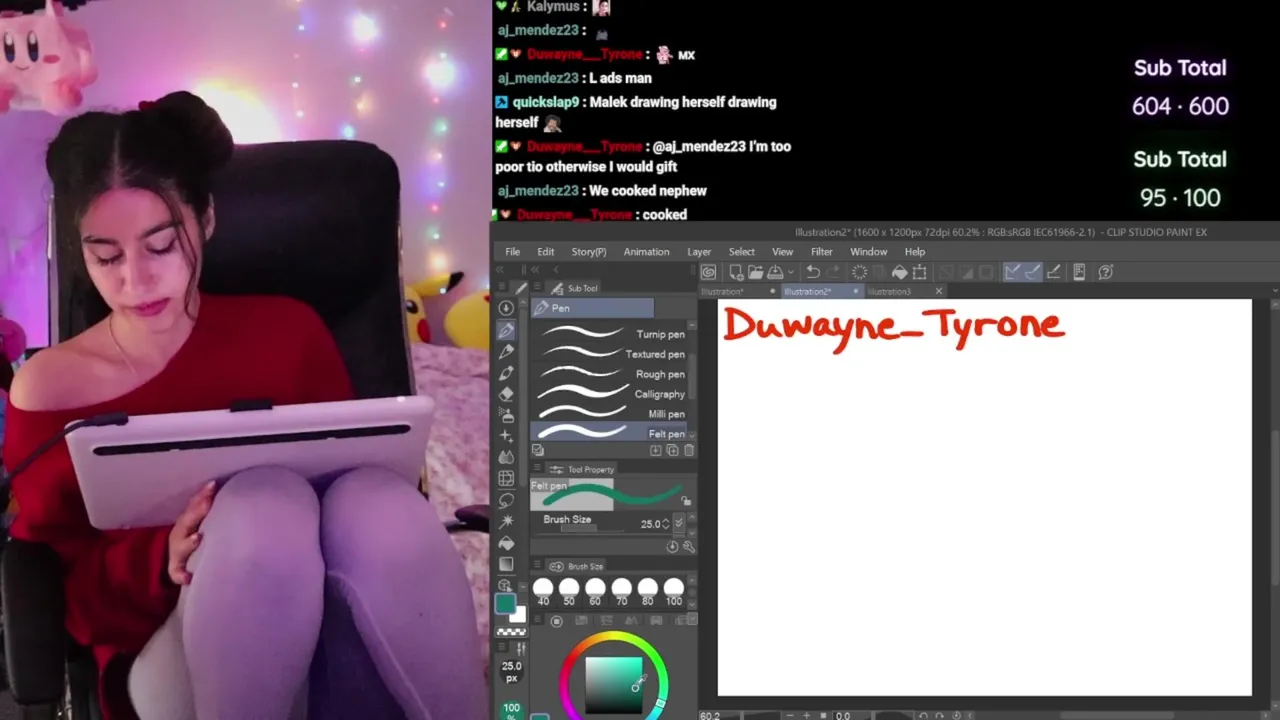
Task: Select the white sub color swatch
Action: [x=519, y=614]
